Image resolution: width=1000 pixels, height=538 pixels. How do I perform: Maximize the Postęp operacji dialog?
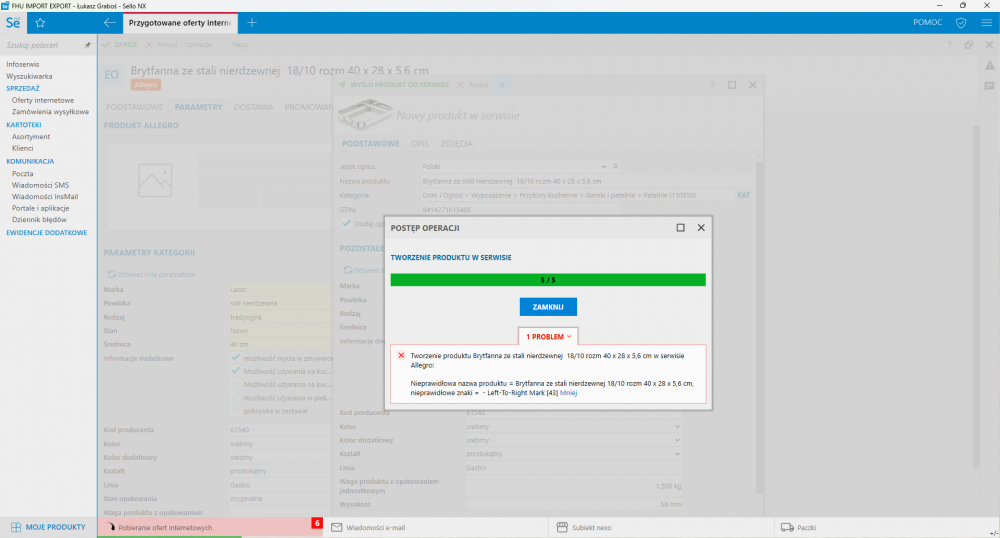tap(680, 228)
